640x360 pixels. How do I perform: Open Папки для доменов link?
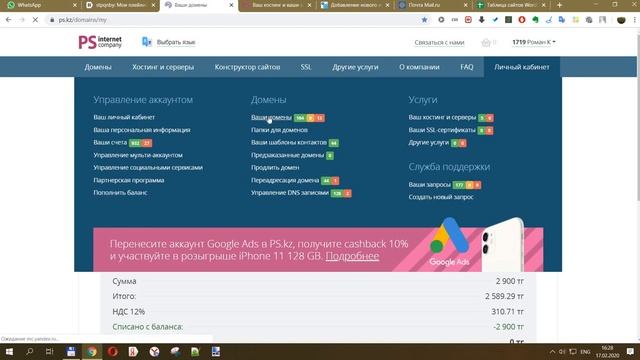(279, 130)
